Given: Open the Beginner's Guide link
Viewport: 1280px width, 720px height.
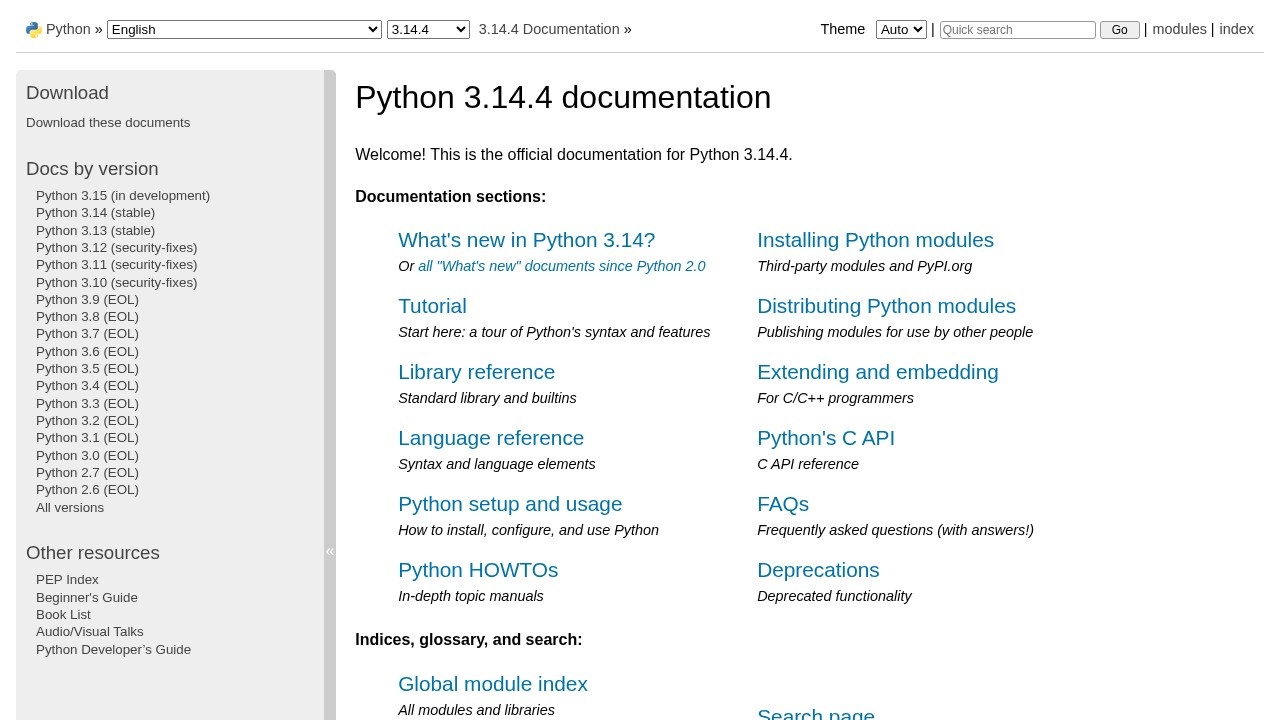Looking at the screenshot, I should pos(87,598).
